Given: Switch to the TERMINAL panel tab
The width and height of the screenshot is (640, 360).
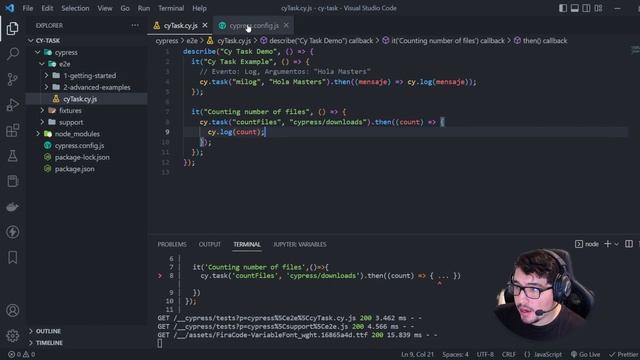Looking at the screenshot, I should tap(247, 244).
